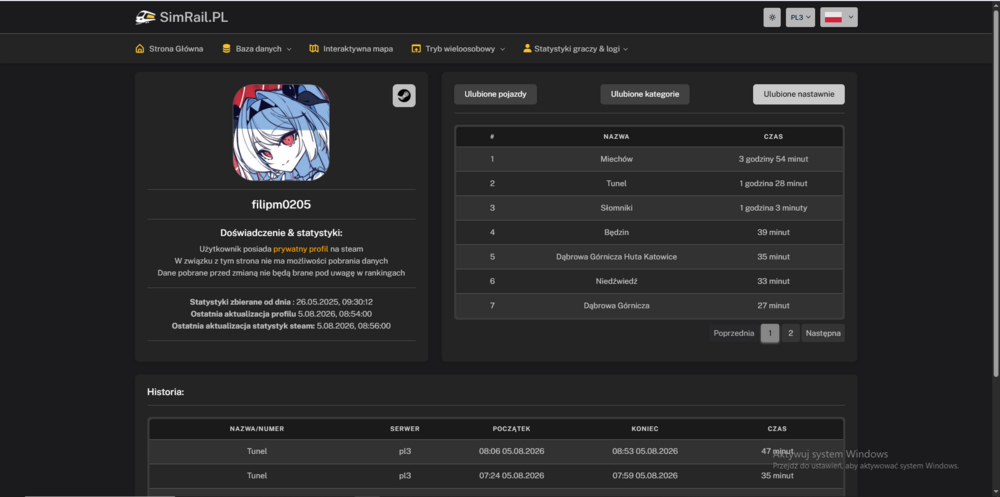Click the KONIEC column header
The height and width of the screenshot is (497, 1000).
point(645,429)
